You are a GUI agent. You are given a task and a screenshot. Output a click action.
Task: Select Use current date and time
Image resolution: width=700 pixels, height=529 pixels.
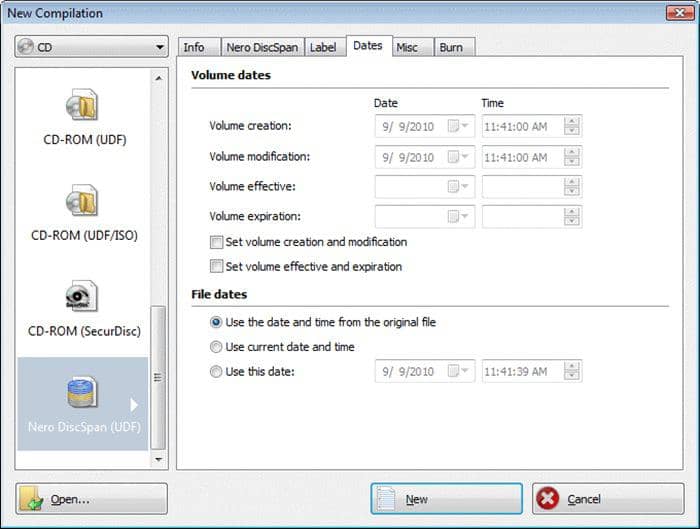pos(216,347)
